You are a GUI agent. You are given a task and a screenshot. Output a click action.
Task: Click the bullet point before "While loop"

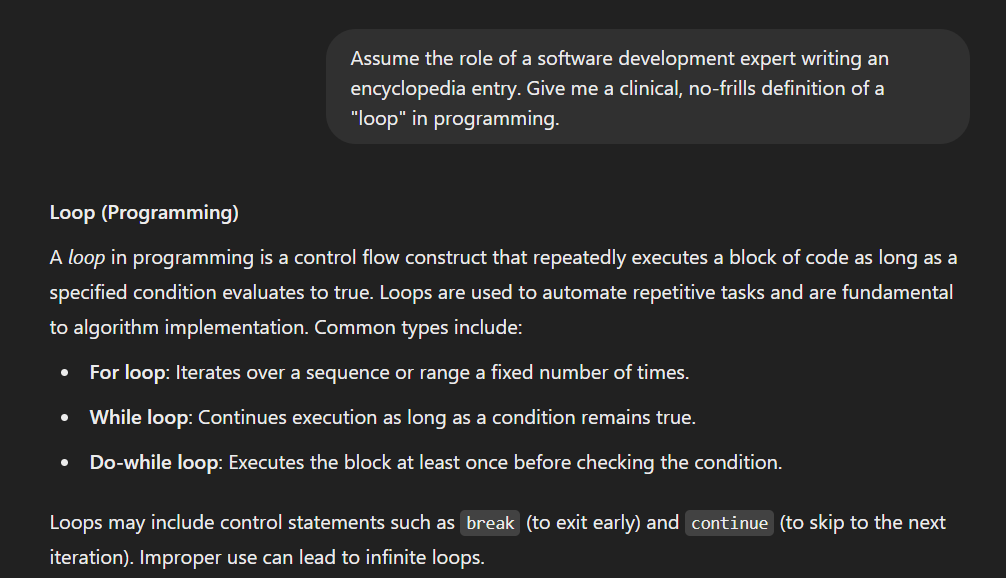pyautogui.click(x=65, y=419)
